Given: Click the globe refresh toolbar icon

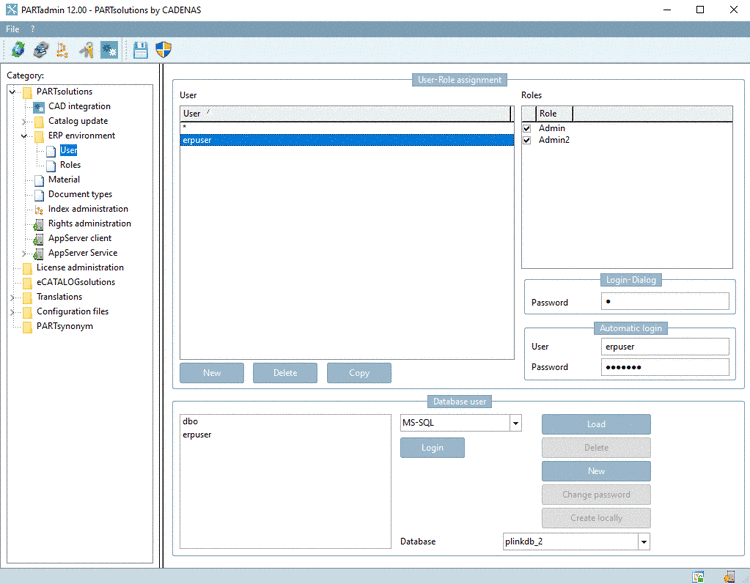Looking at the screenshot, I should 17,50.
